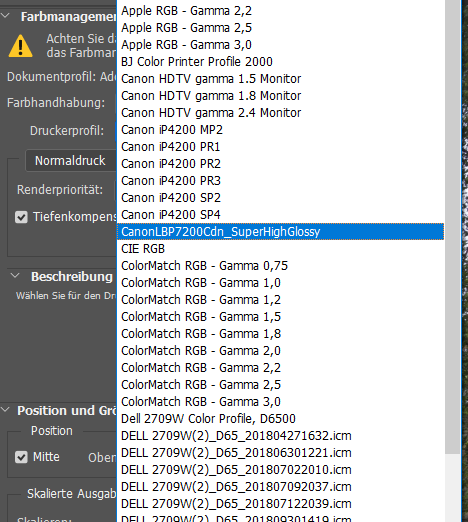This screenshot has width=468, height=522.
Task: Choose BJ Color Printer Profile 2000
Action: 281,62
